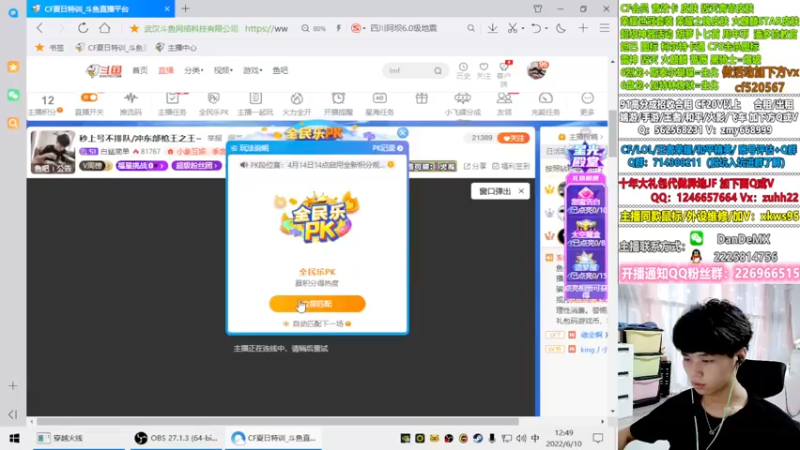
Task: Click the 举报 report link
Action: 215,138
